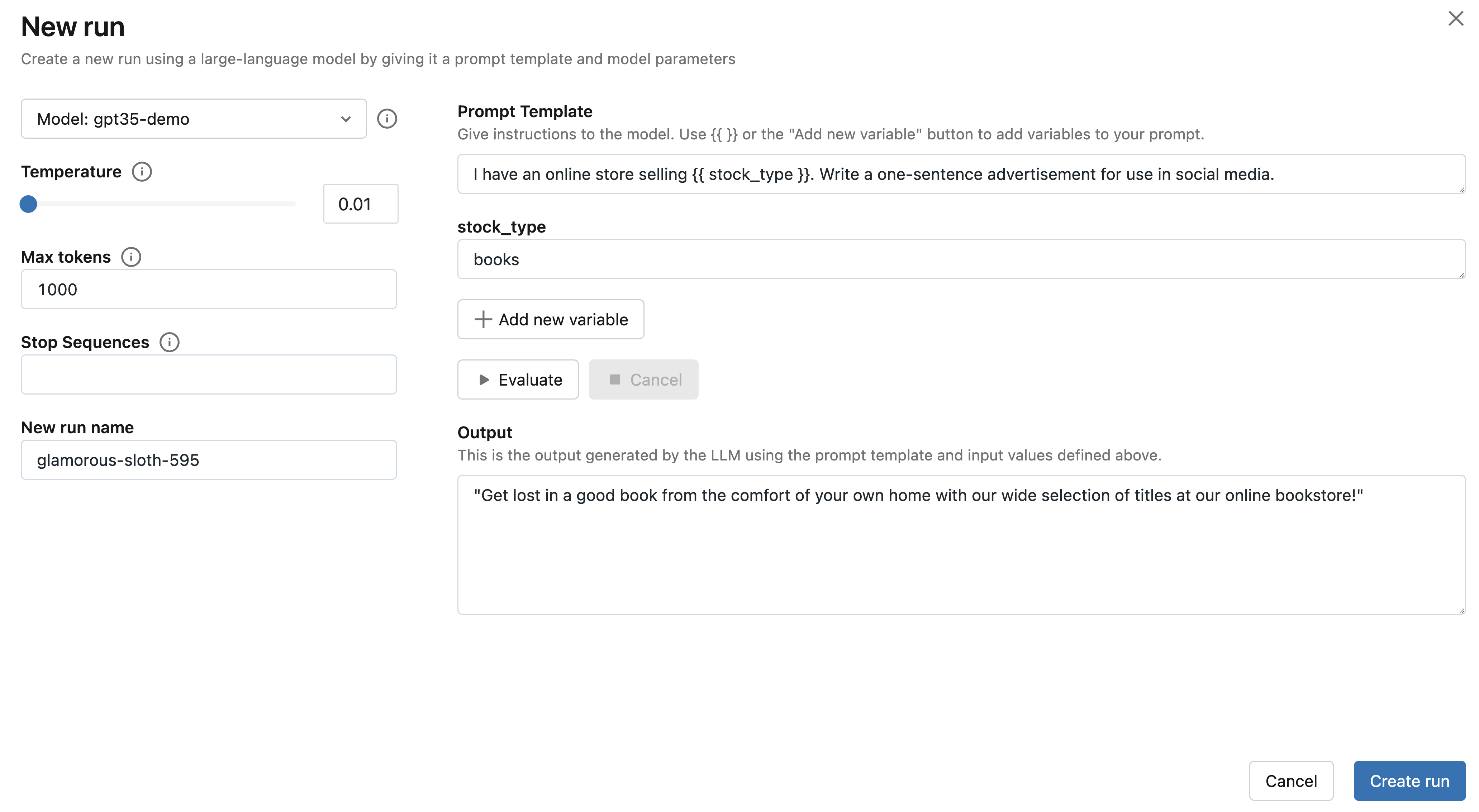Click the blue Create run button
1479x812 pixels.
coord(1409,780)
